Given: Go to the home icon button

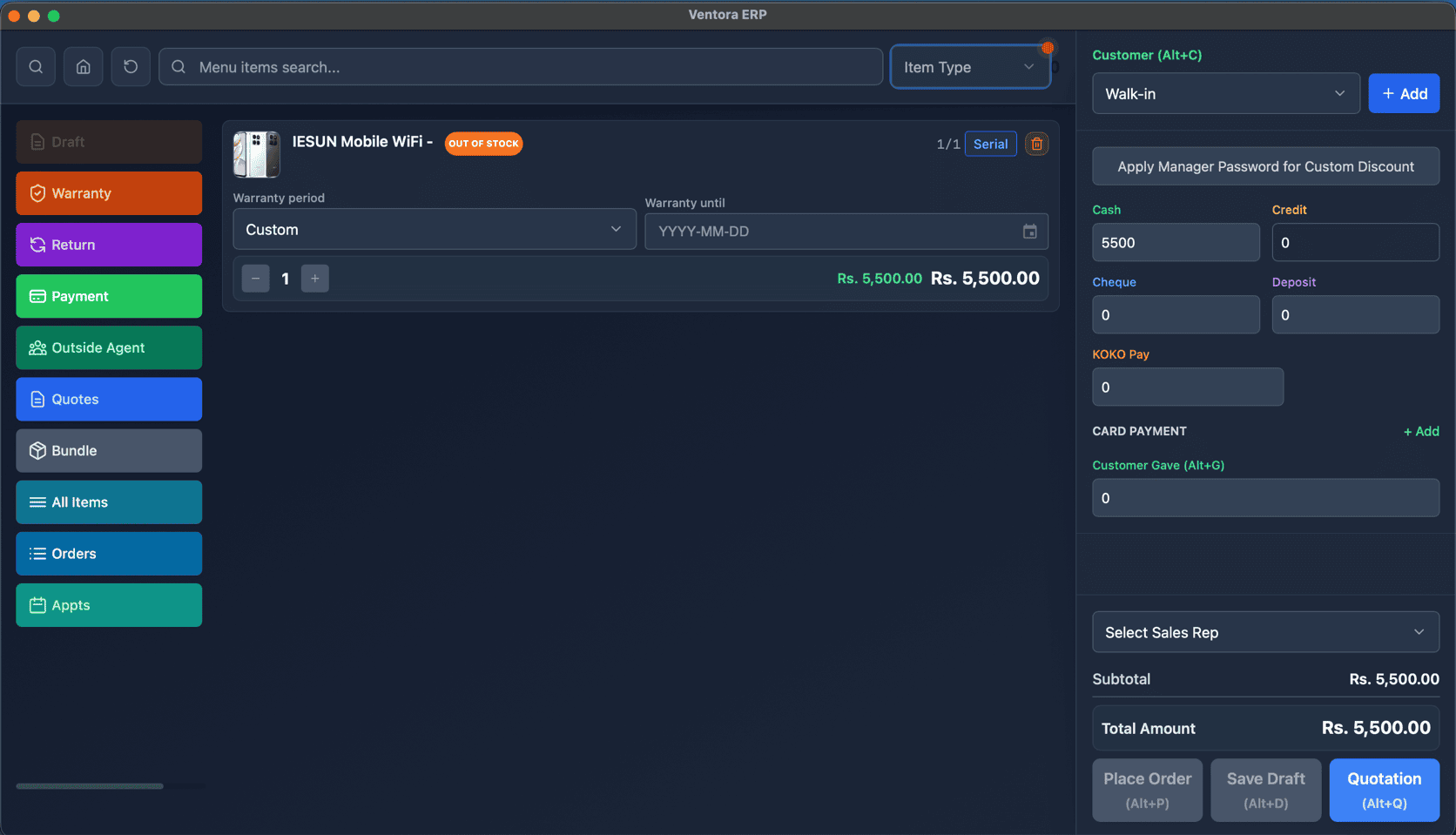Looking at the screenshot, I should point(84,67).
